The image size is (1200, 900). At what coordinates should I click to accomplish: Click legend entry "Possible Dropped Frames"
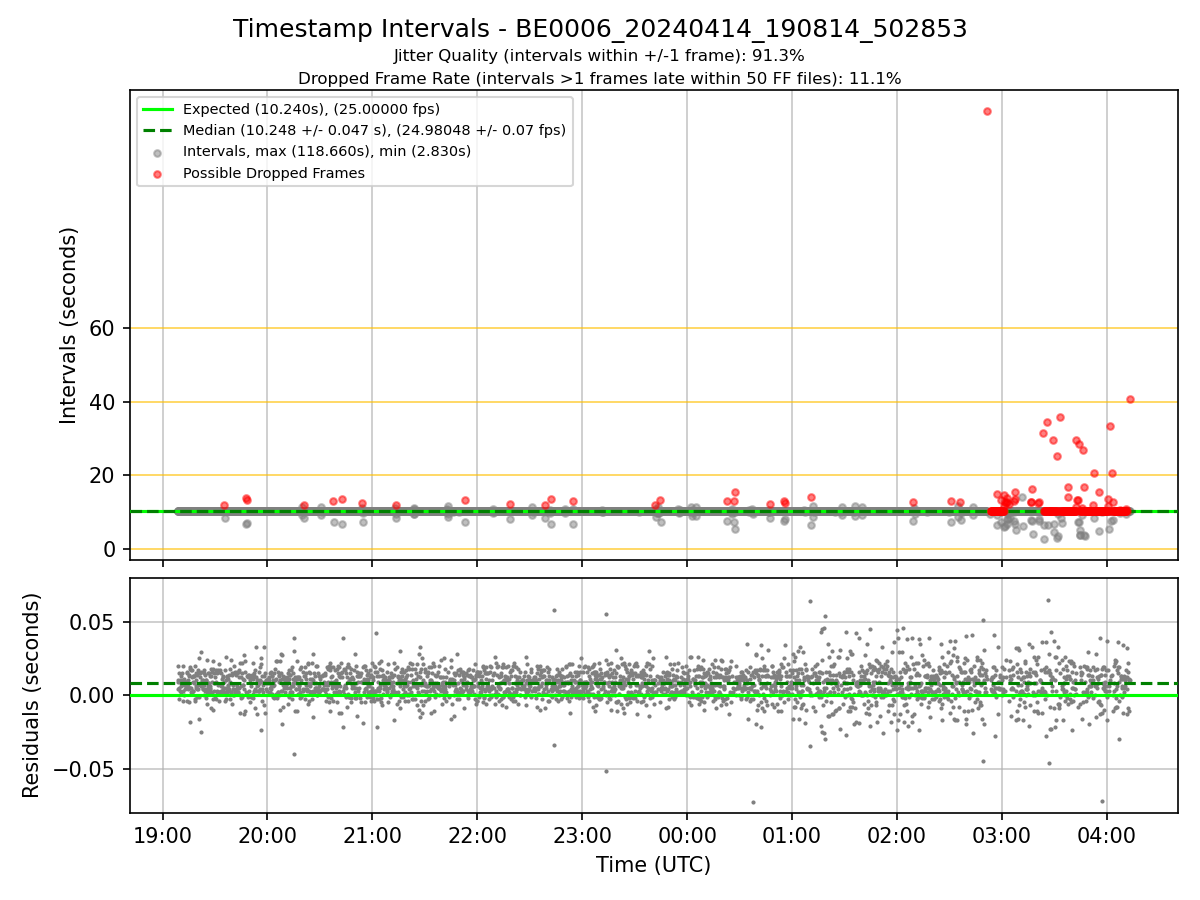[x=273, y=173]
